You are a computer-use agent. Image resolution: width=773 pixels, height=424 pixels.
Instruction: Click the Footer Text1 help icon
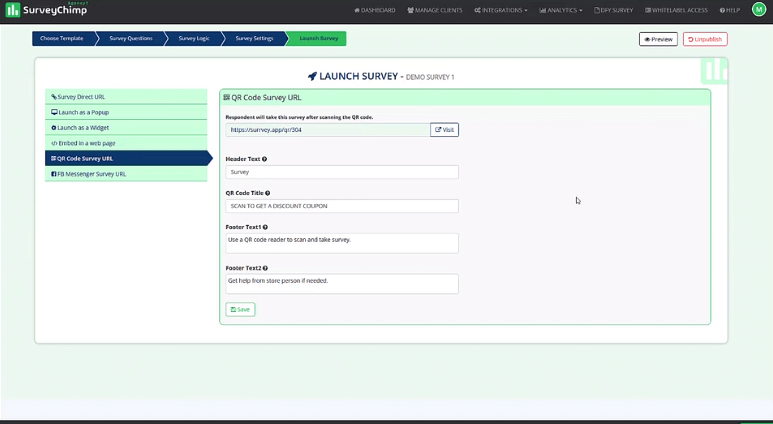(265, 227)
